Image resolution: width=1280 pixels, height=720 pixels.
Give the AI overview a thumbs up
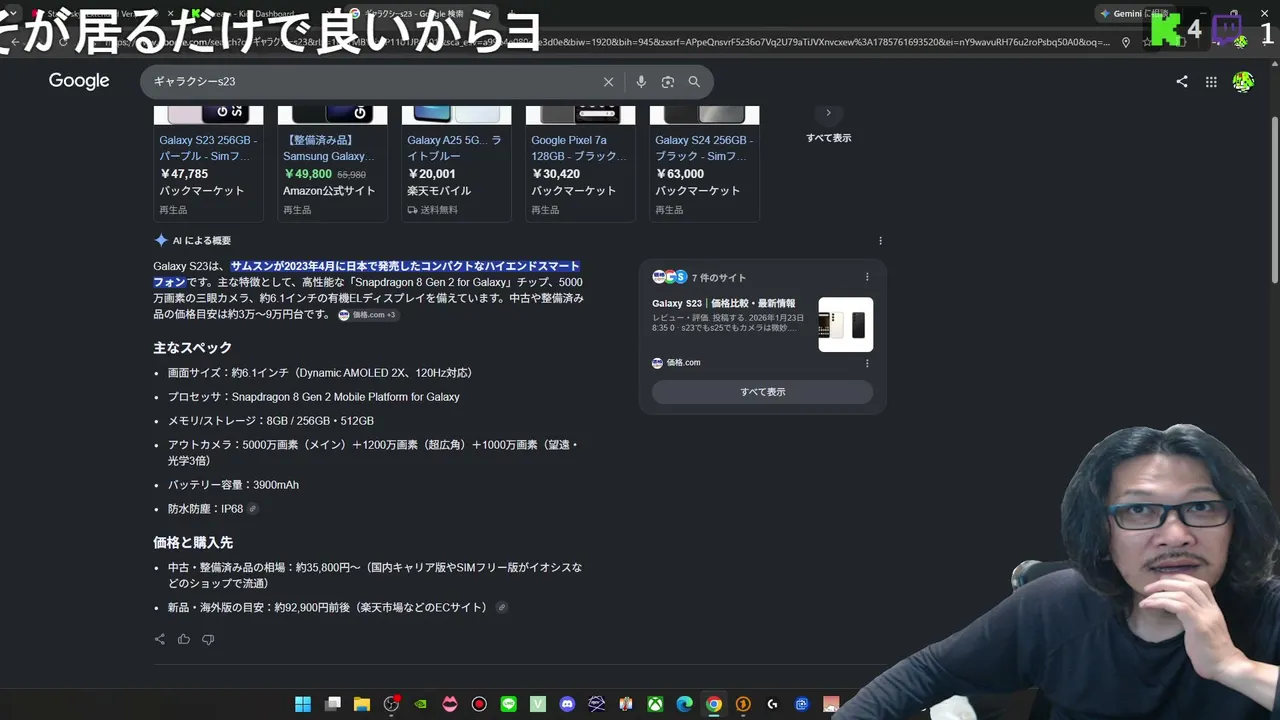(x=184, y=639)
